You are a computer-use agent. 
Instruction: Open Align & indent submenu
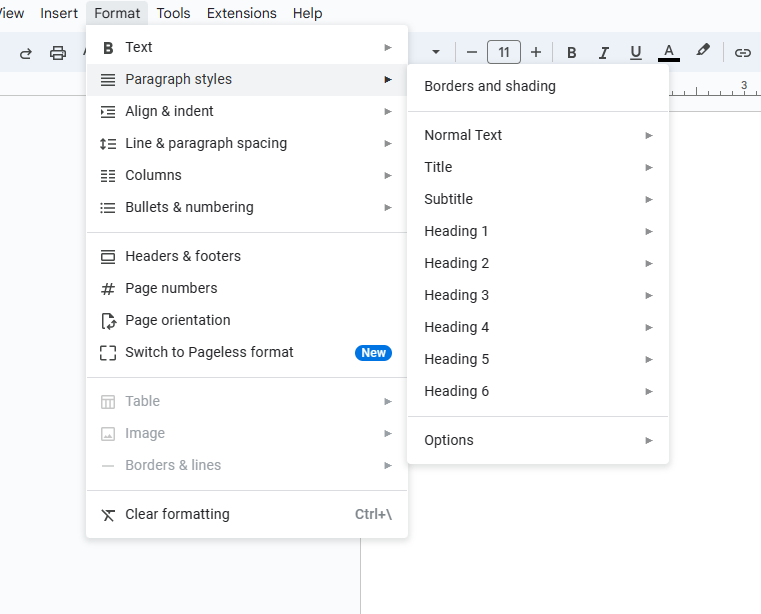(x=247, y=112)
